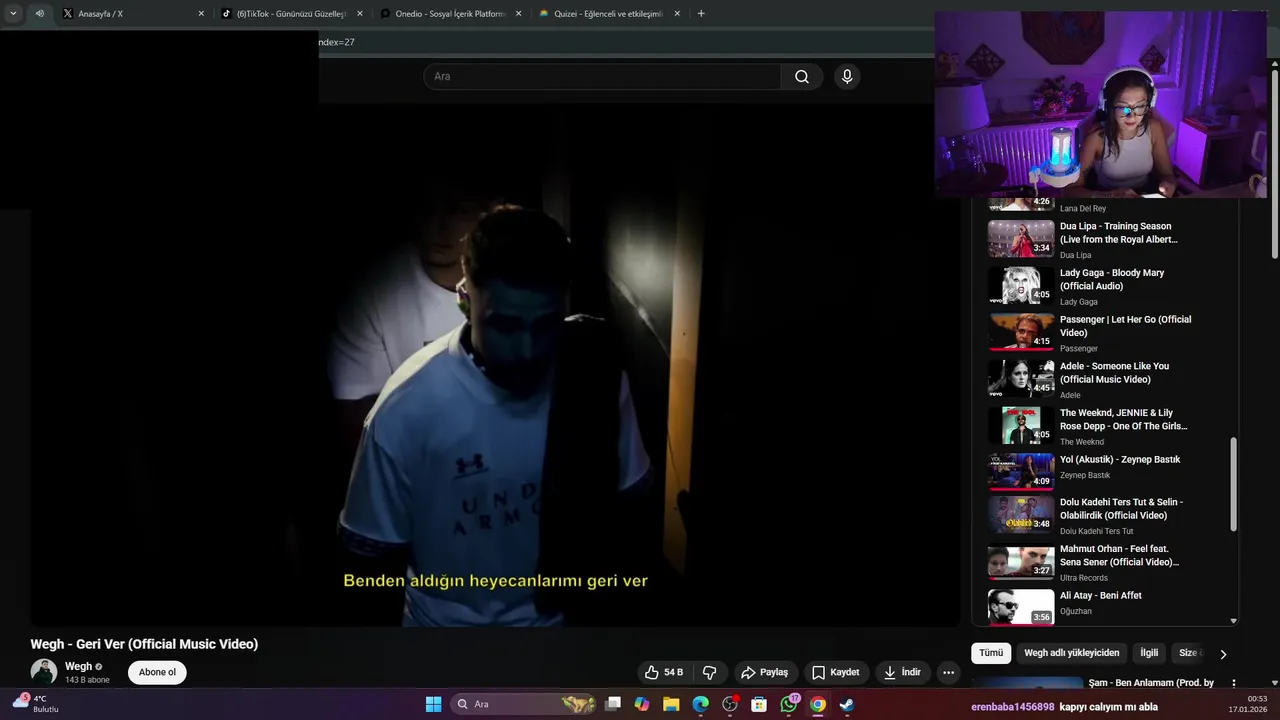Close the Quizei tab

coord(677,14)
